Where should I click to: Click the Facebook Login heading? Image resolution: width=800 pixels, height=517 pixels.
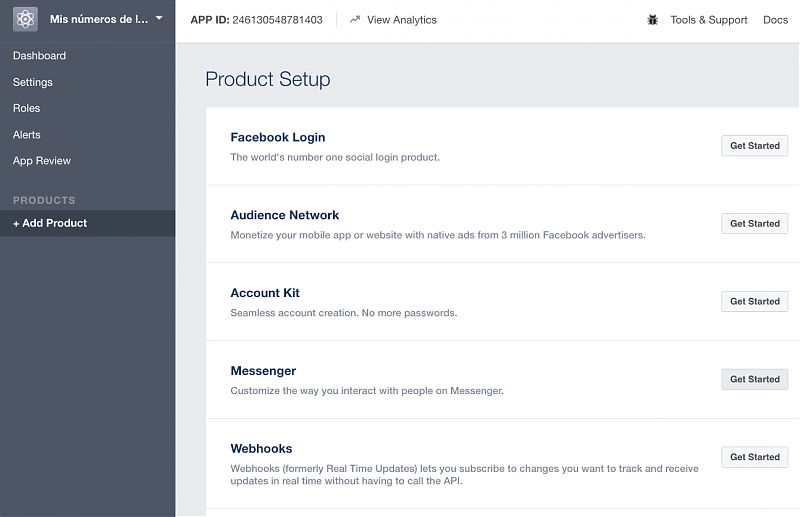(x=278, y=137)
